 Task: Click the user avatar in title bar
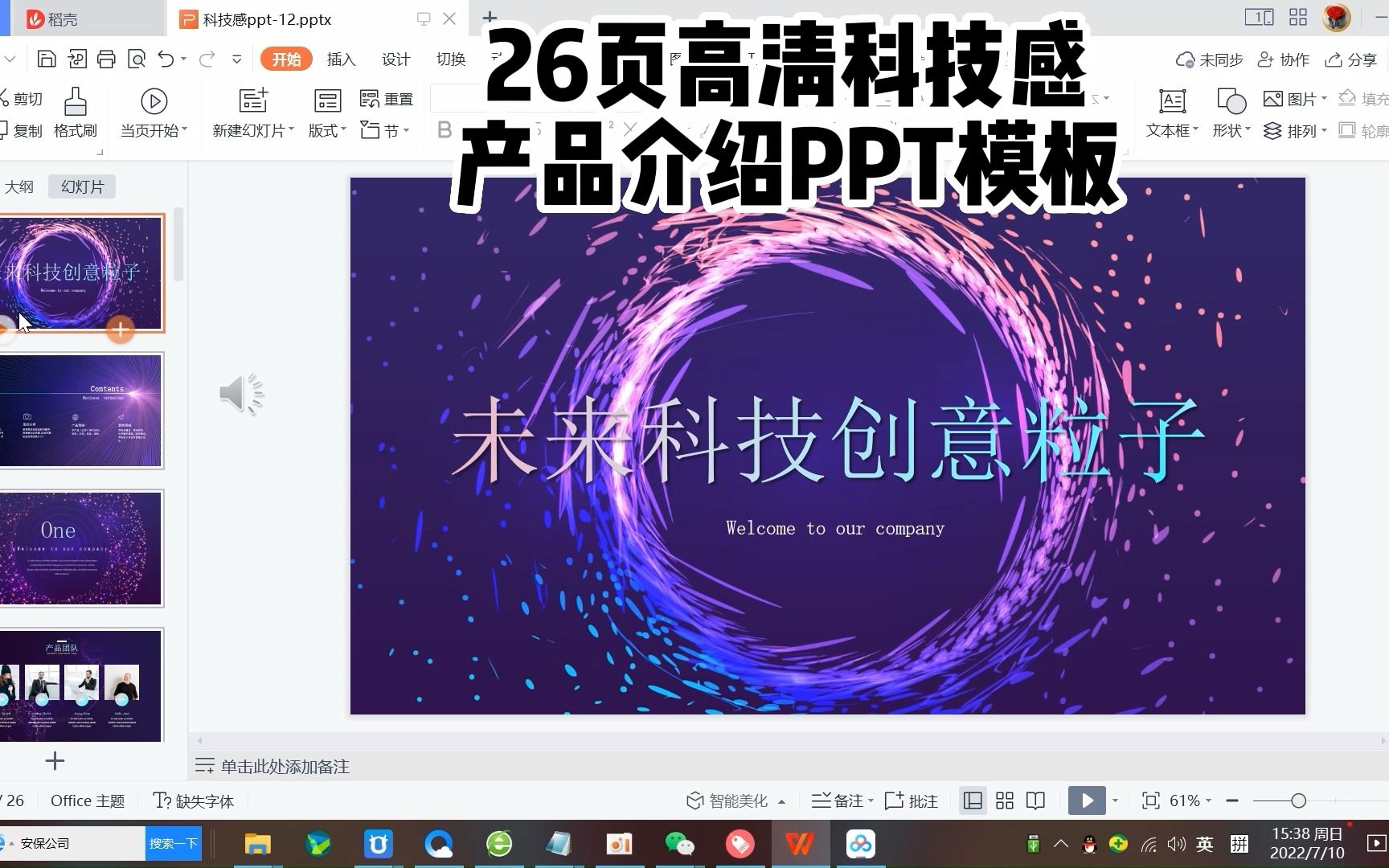[1337, 18]
